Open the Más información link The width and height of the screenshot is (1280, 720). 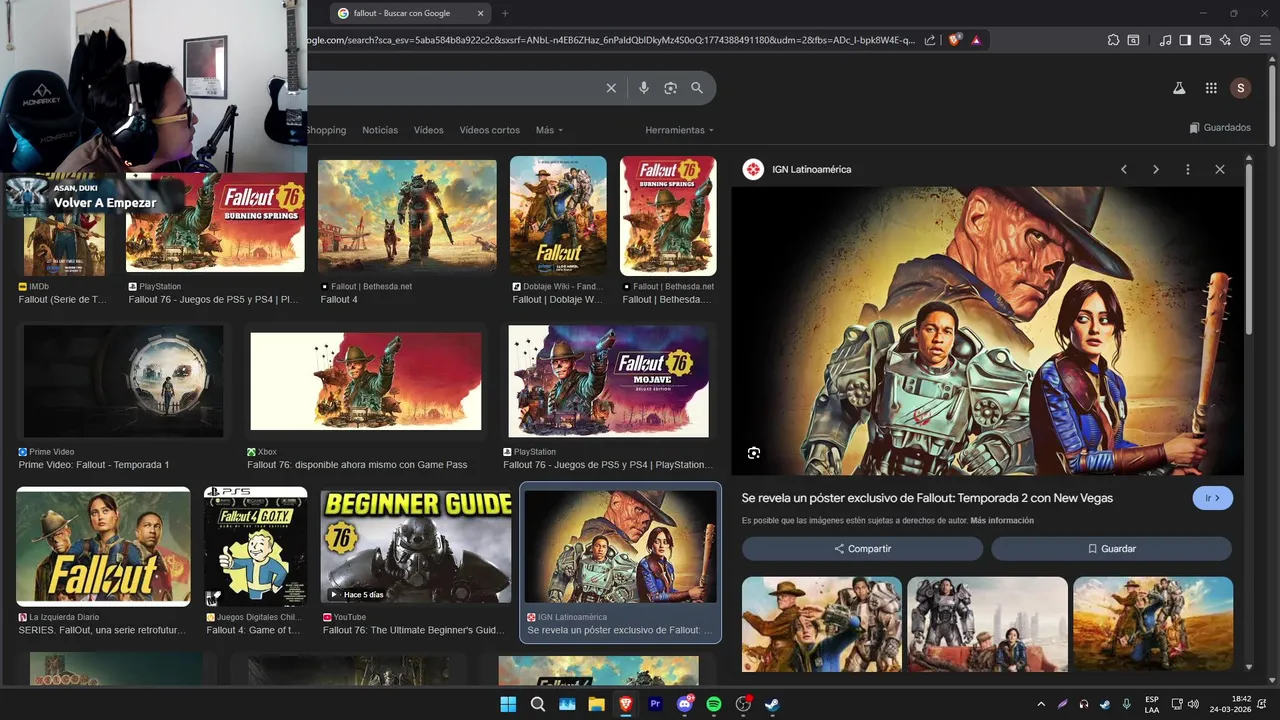(1002, 521)
